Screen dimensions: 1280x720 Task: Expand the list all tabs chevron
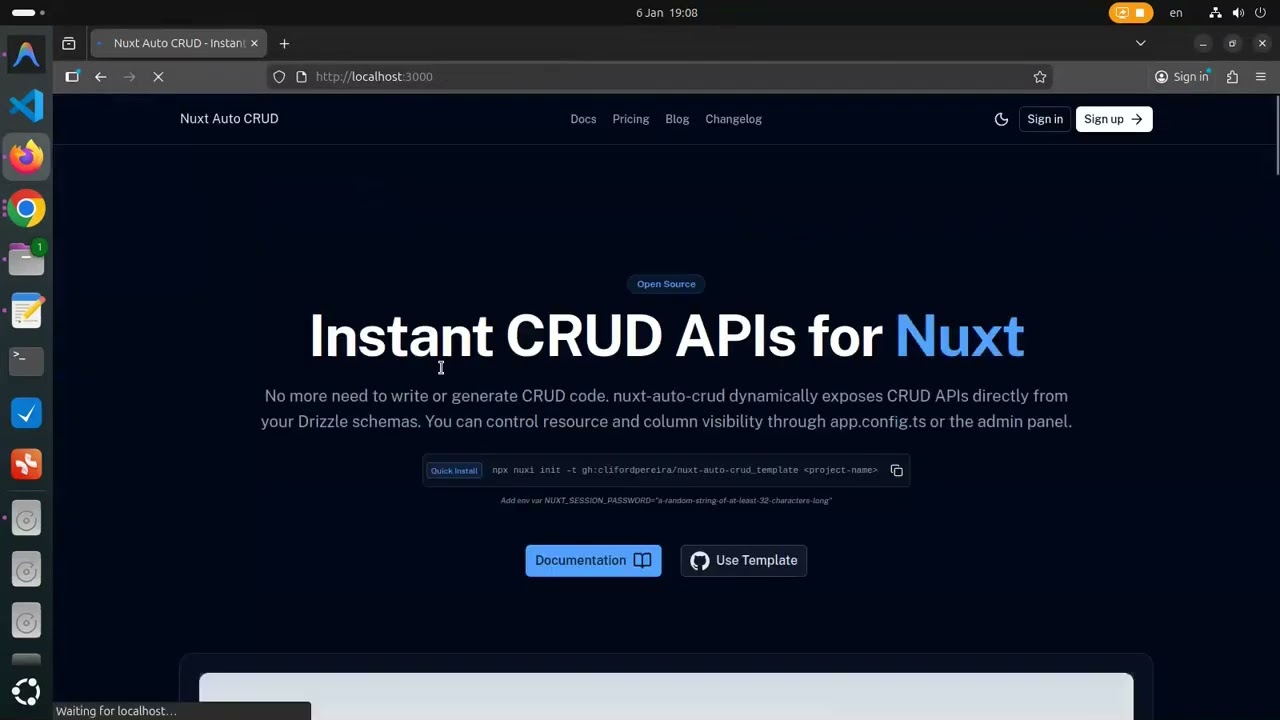(x=1140, y=43)
